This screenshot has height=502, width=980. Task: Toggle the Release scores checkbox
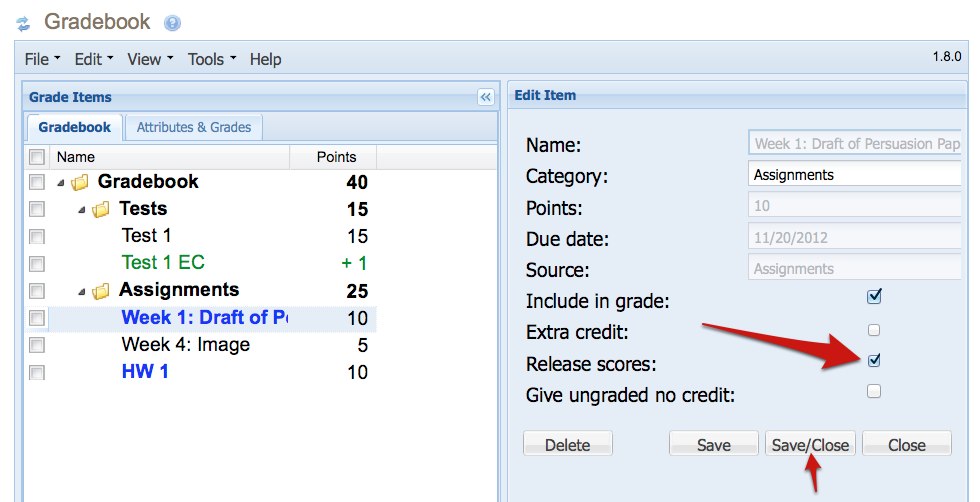coord(874,360)
